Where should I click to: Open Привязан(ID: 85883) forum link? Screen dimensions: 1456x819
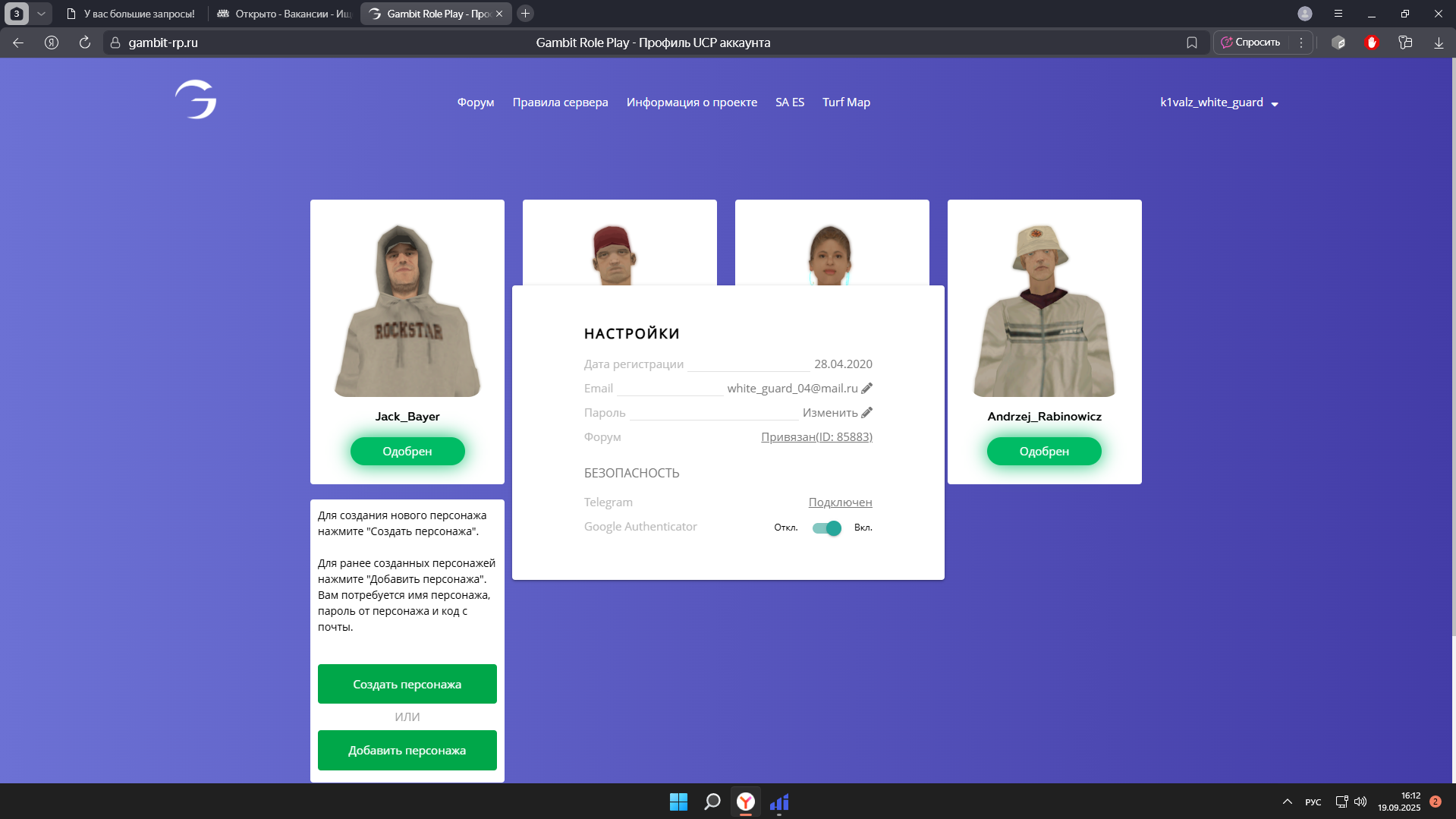816,436
